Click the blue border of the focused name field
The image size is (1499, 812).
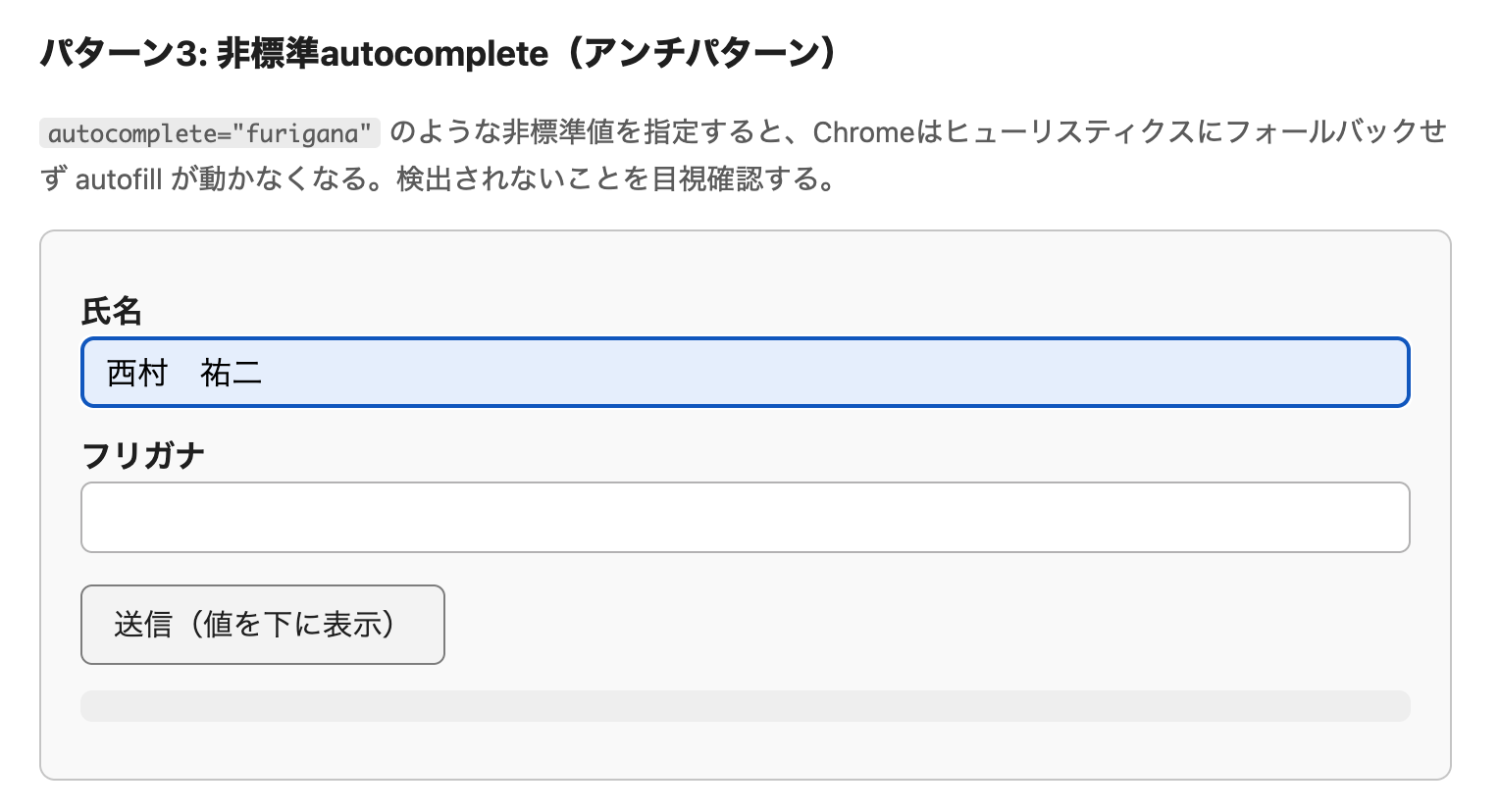coord(746,340)
